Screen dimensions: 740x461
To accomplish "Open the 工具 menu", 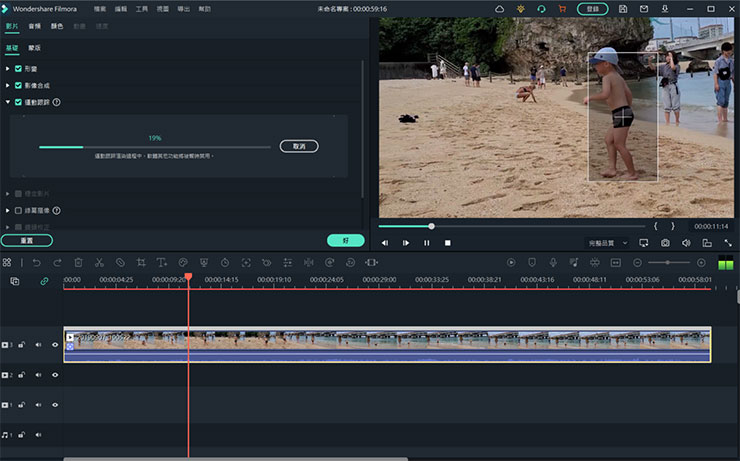I will pyautogui.click(x=141, y=8).
